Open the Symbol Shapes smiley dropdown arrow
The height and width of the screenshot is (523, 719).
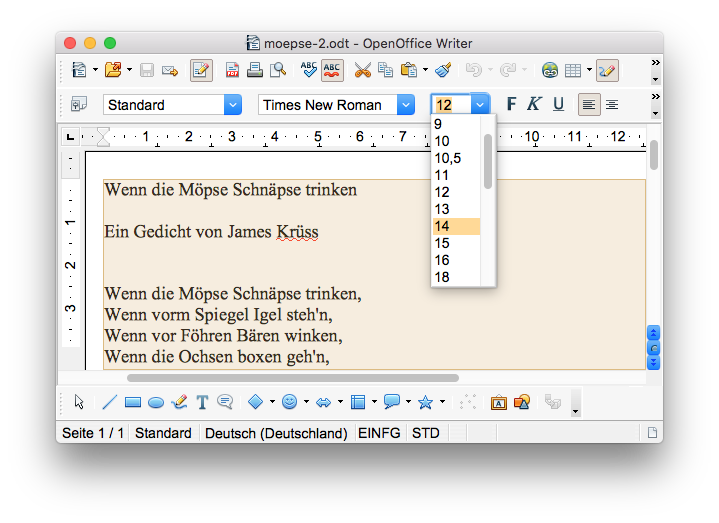tap(306, 402)
